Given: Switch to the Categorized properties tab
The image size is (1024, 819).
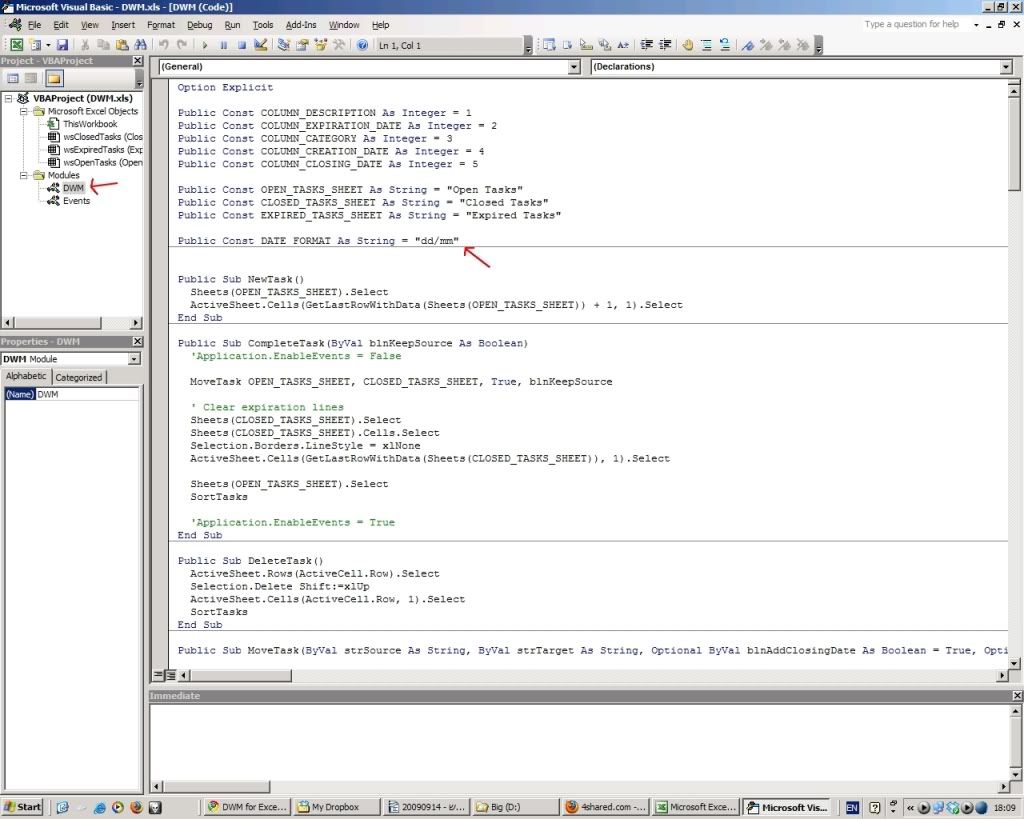Looking at the screenshot, I should point(79,377).
